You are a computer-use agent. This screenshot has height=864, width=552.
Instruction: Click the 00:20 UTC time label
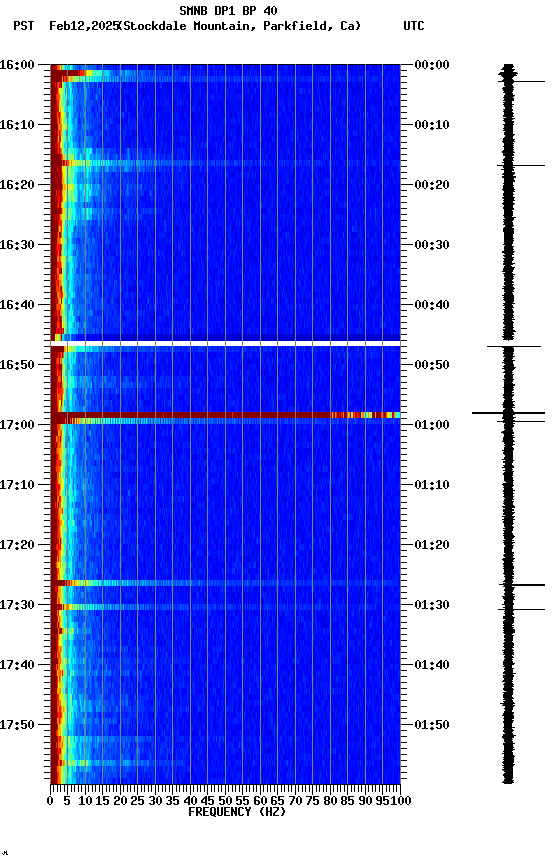pos(432,185)
